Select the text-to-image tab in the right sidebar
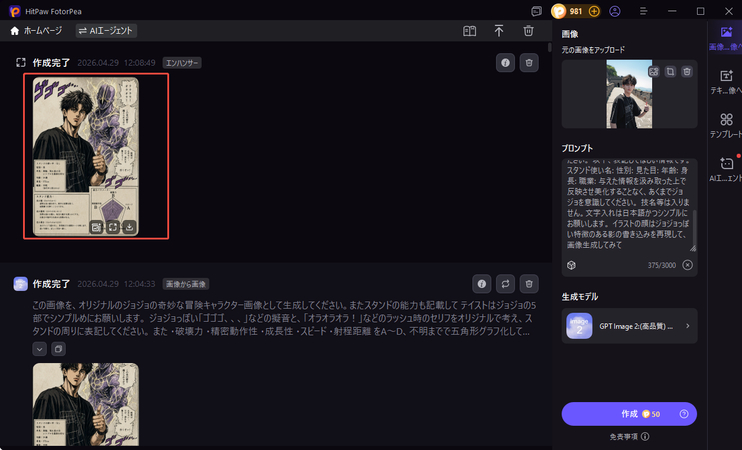The image size is (742, 450). point(726,82)
